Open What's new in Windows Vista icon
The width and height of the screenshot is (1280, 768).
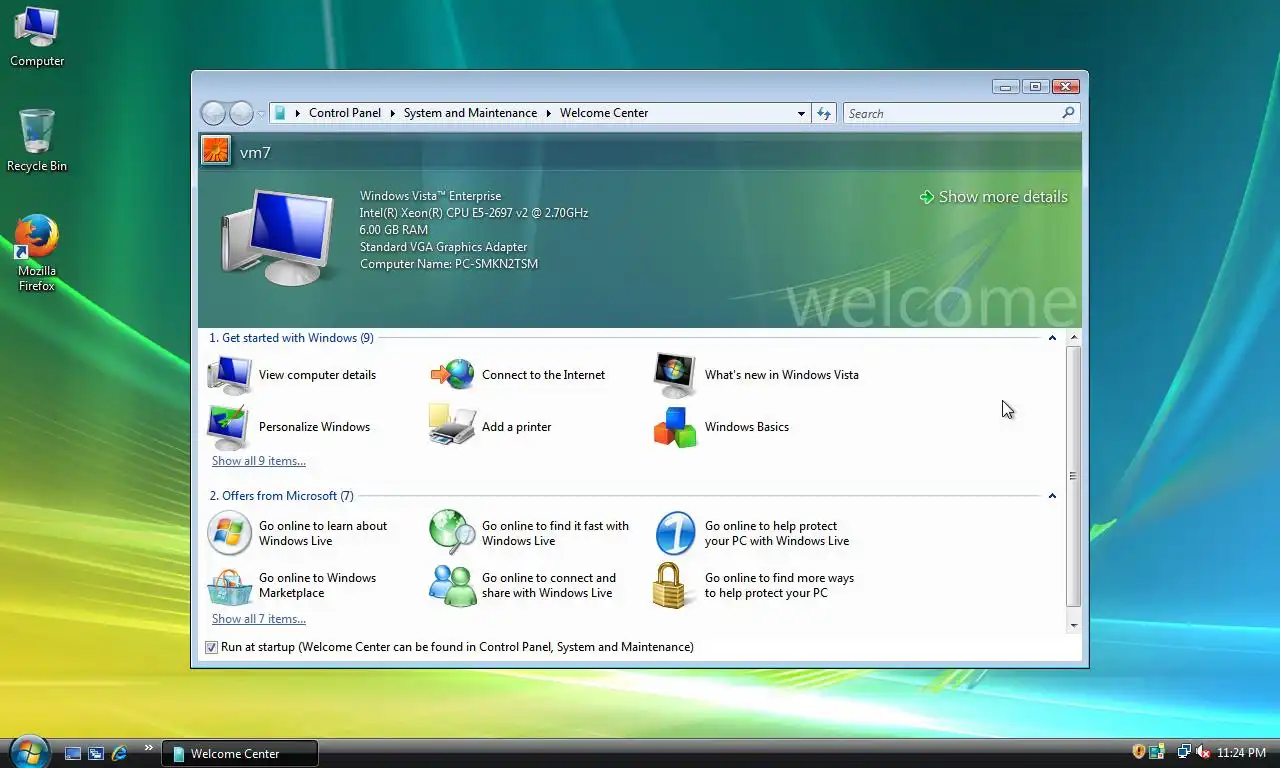point(675,375)
